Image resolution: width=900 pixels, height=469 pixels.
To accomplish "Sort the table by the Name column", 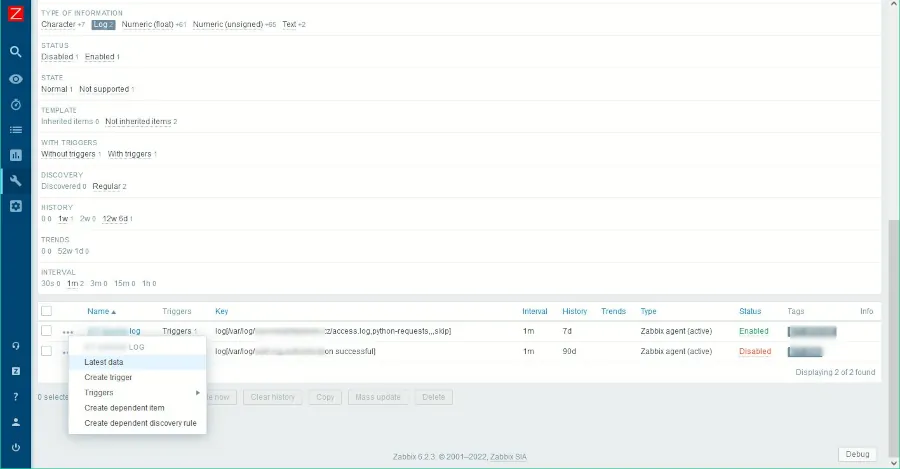I will pos(101,311).
